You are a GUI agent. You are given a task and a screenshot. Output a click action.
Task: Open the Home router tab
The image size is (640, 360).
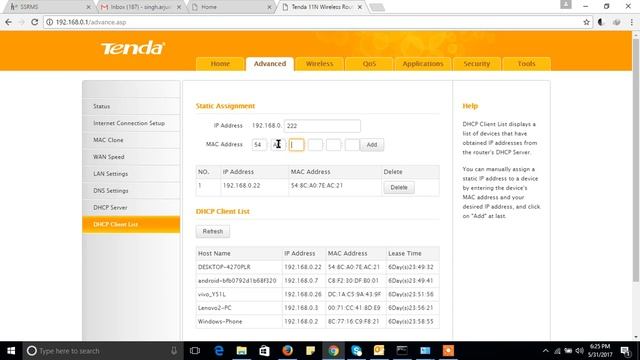coord(220,64)
